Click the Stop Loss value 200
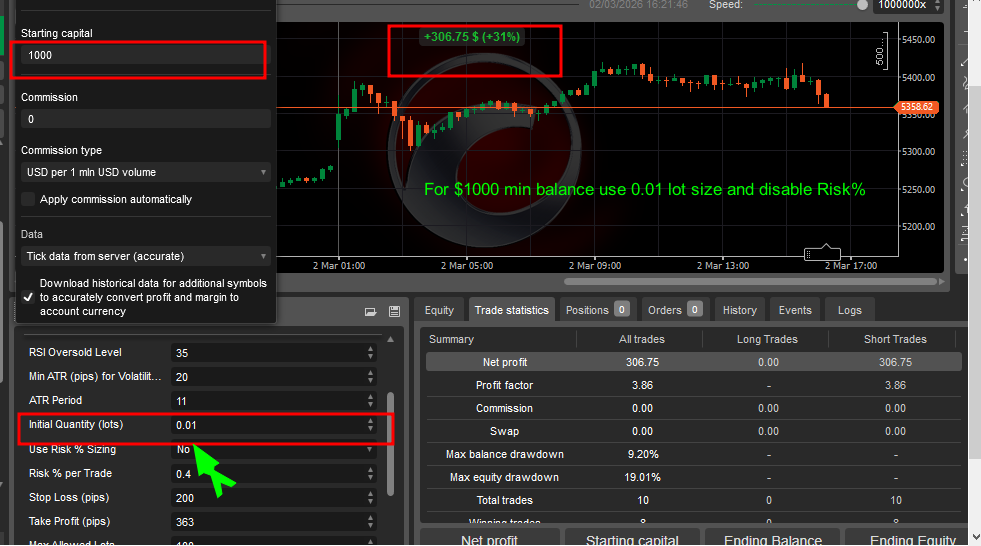Viewport: 981px width, 546px height. click(x=185, y=498)
